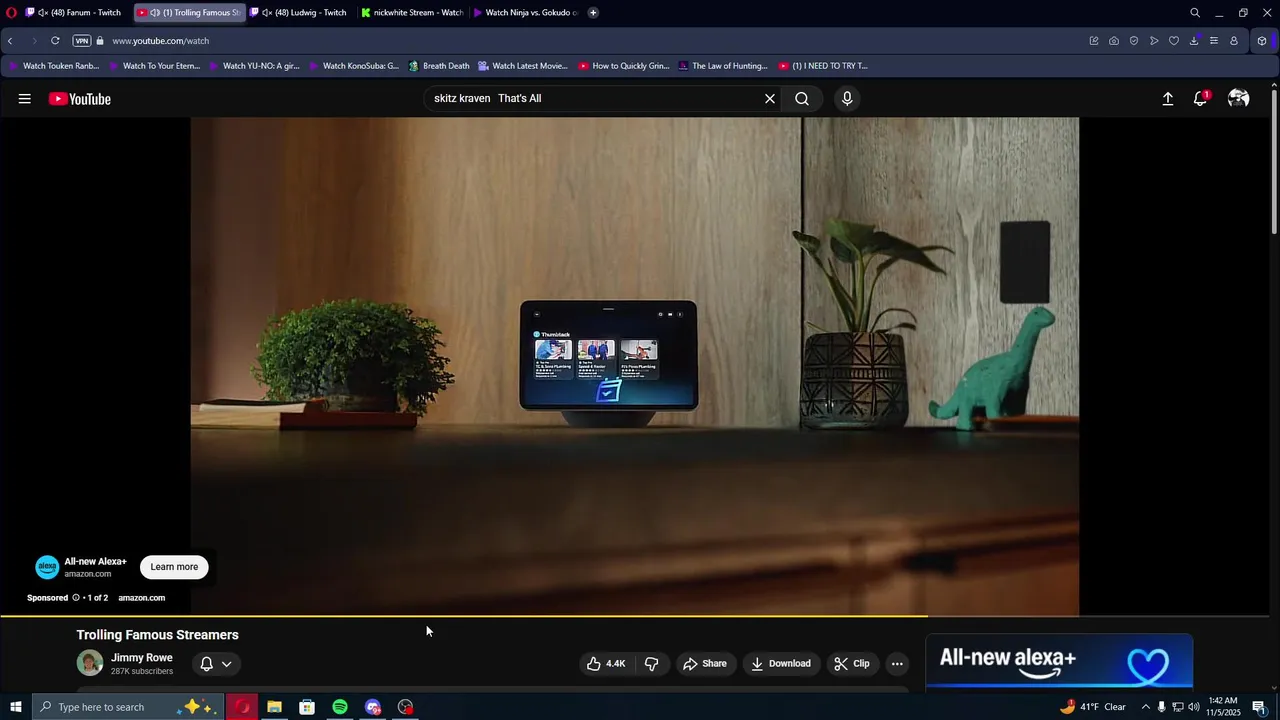This screenshot has width=1280, height=720.
Task: Open a new browser tab
Action: pos(593,13)
